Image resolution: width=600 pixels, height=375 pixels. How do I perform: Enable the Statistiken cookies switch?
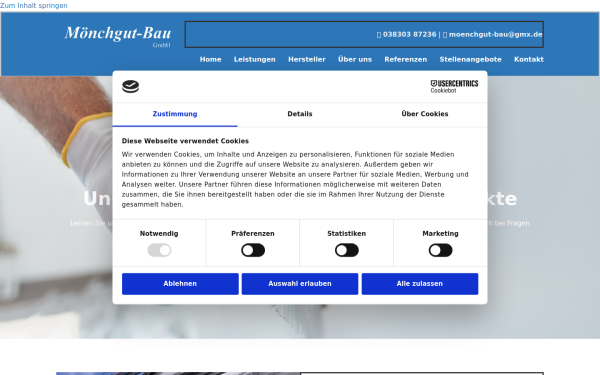point(347,251)
